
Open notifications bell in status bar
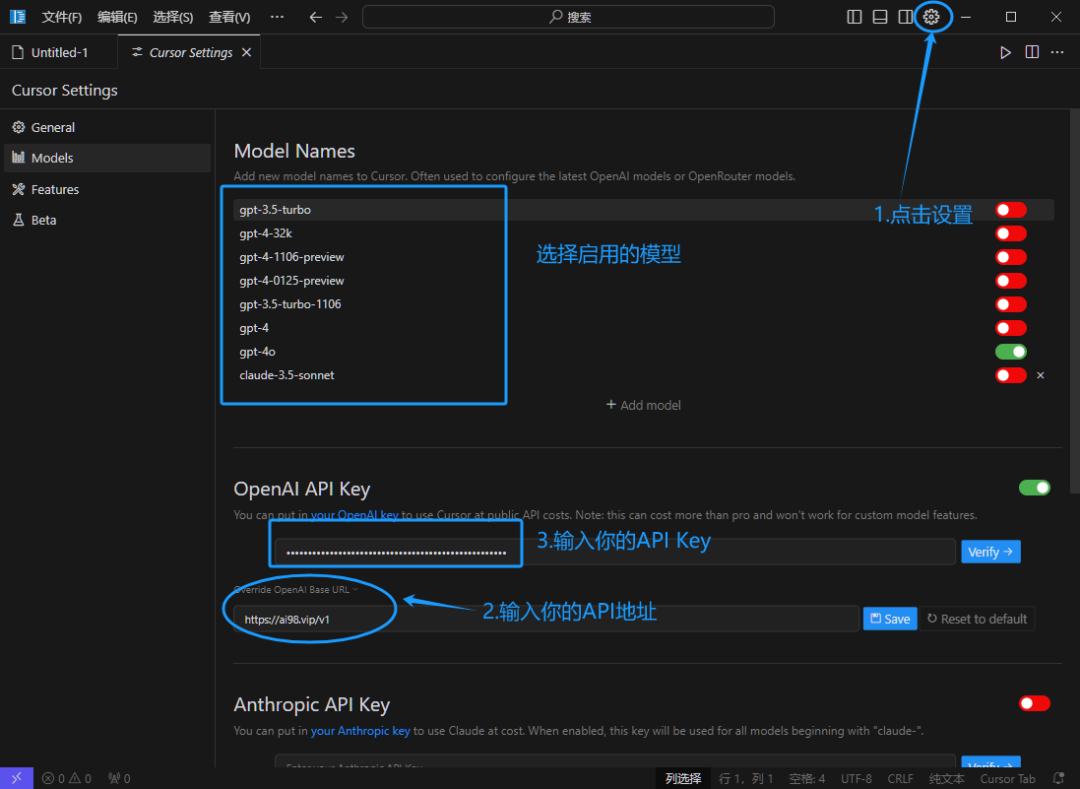coord(1059,779)
